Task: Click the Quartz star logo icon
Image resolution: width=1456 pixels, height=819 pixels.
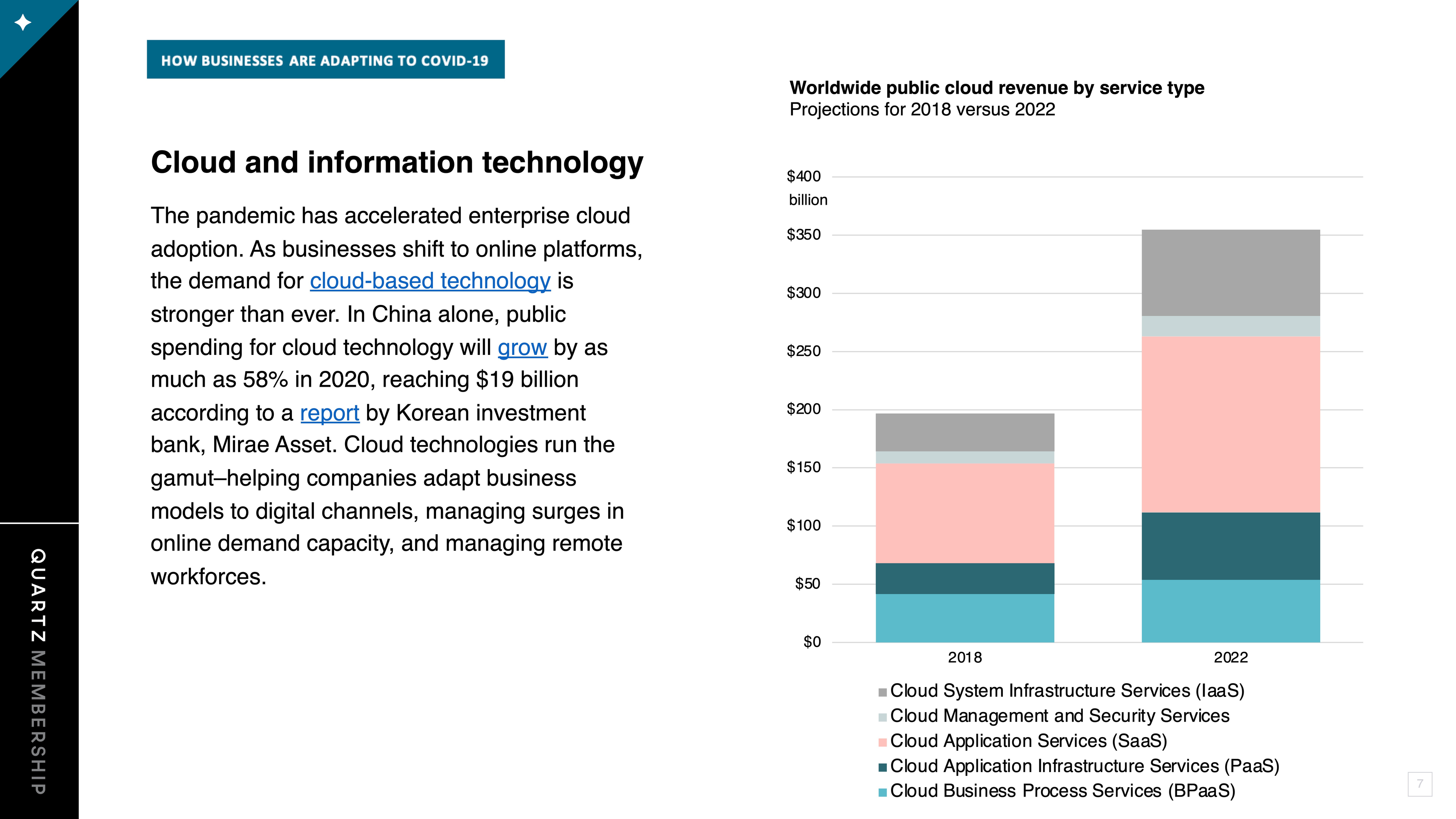Action: click(x=23, y=23)
